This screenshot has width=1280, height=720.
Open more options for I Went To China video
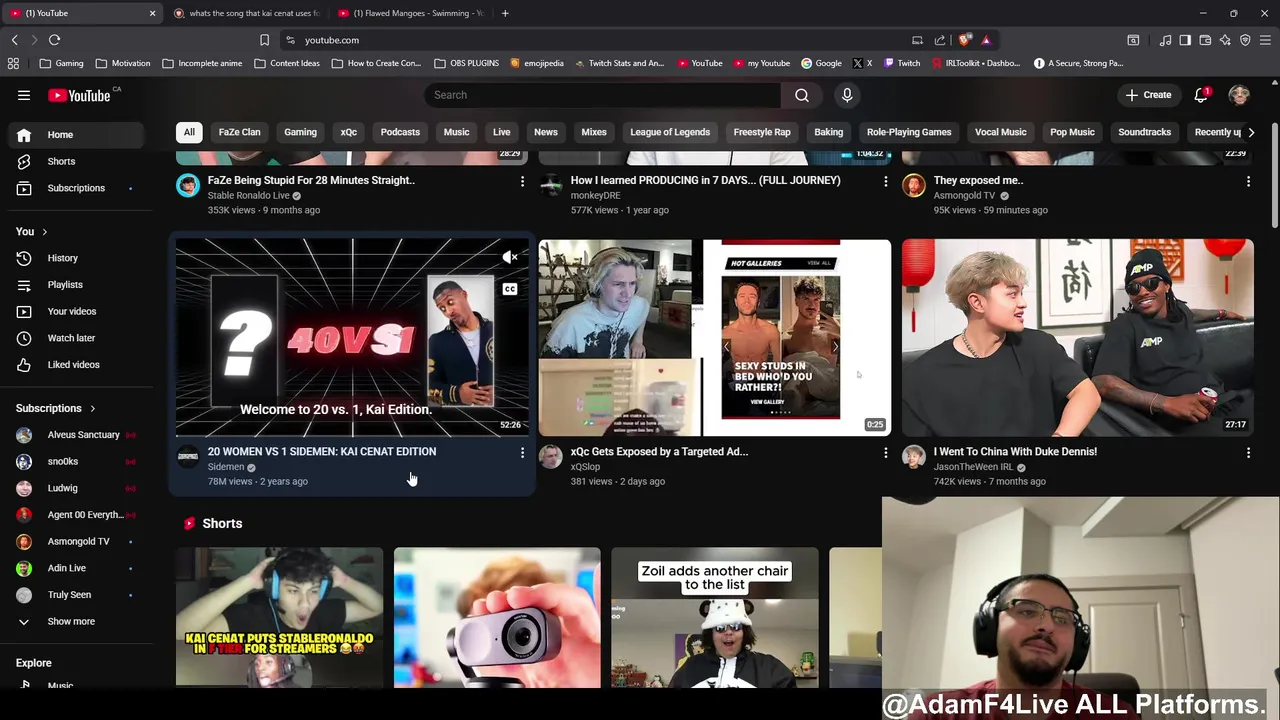click(1248, 452)
